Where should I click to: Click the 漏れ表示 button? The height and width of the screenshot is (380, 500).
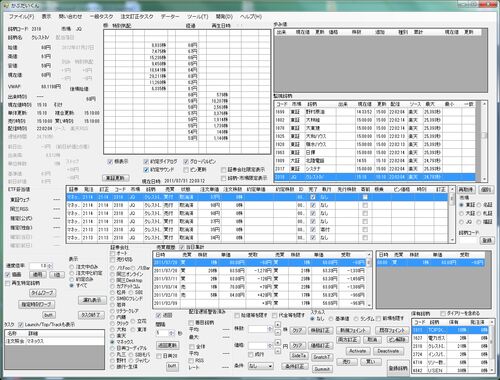coord(92,300)
